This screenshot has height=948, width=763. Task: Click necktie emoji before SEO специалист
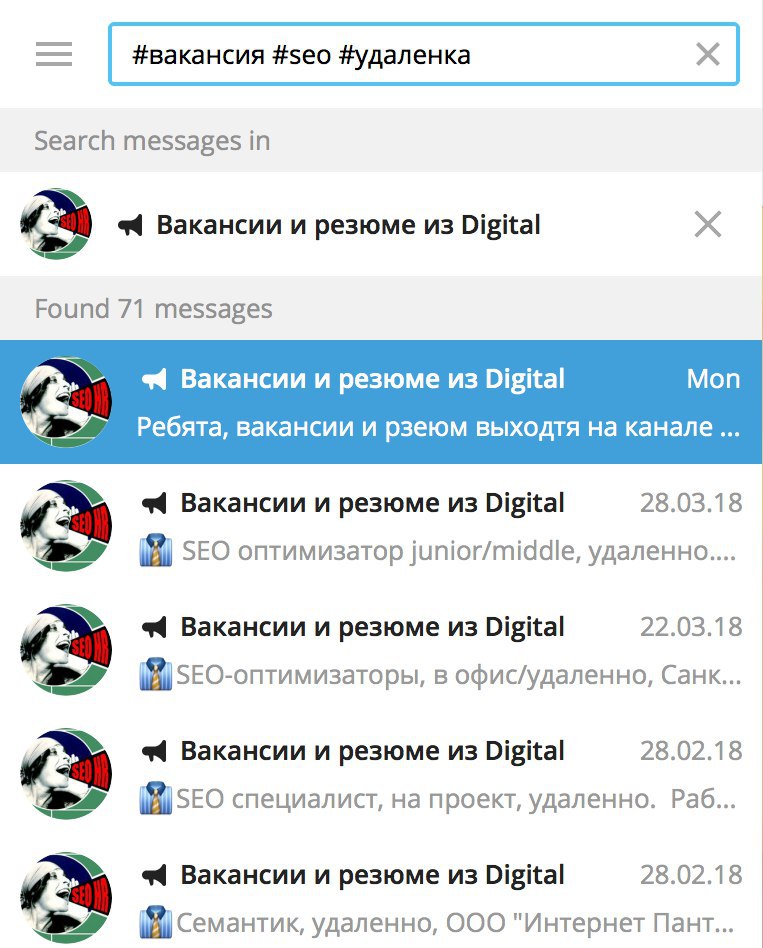[x=156, y=799]
